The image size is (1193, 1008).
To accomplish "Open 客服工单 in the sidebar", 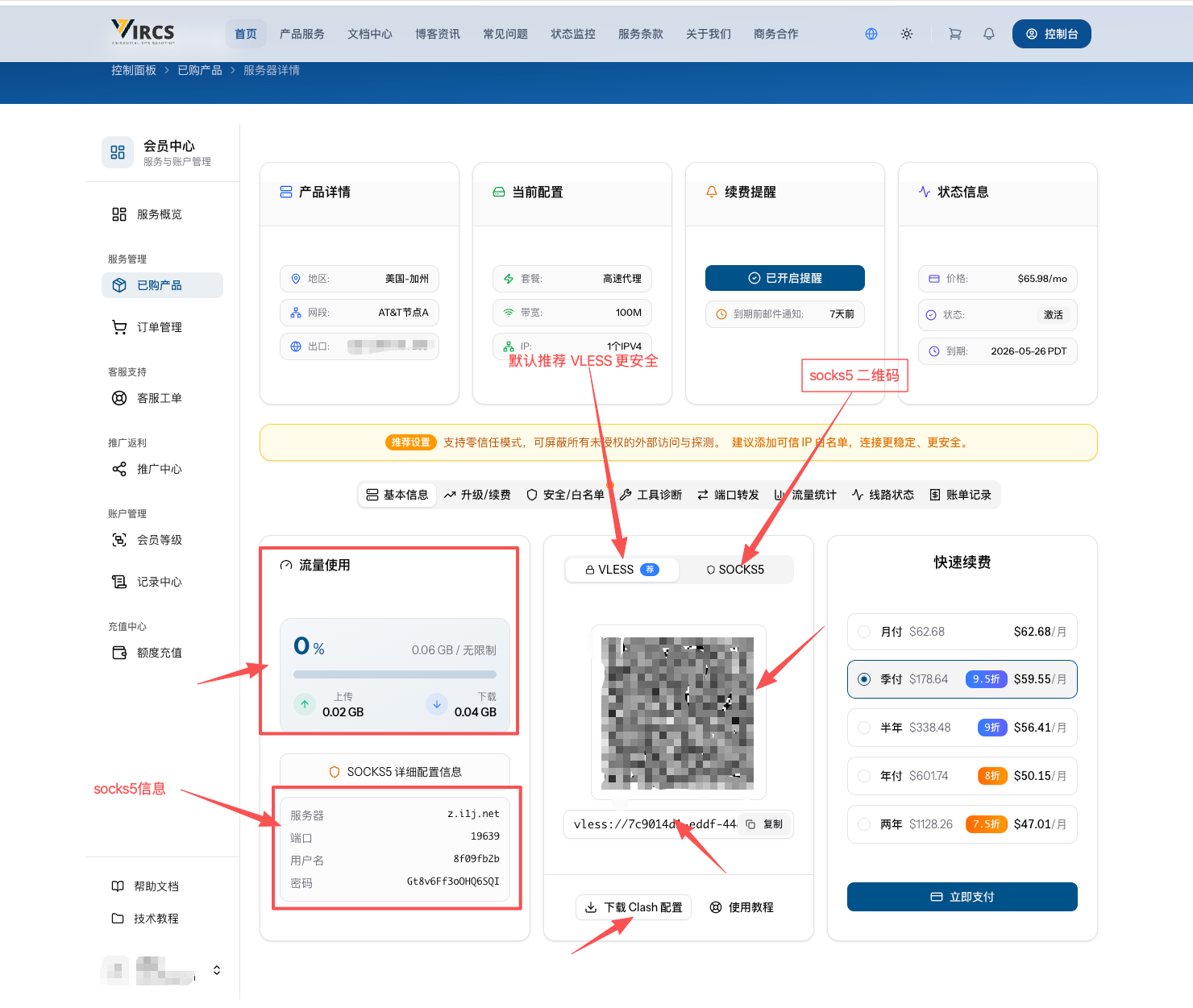I will pos(162,398).
